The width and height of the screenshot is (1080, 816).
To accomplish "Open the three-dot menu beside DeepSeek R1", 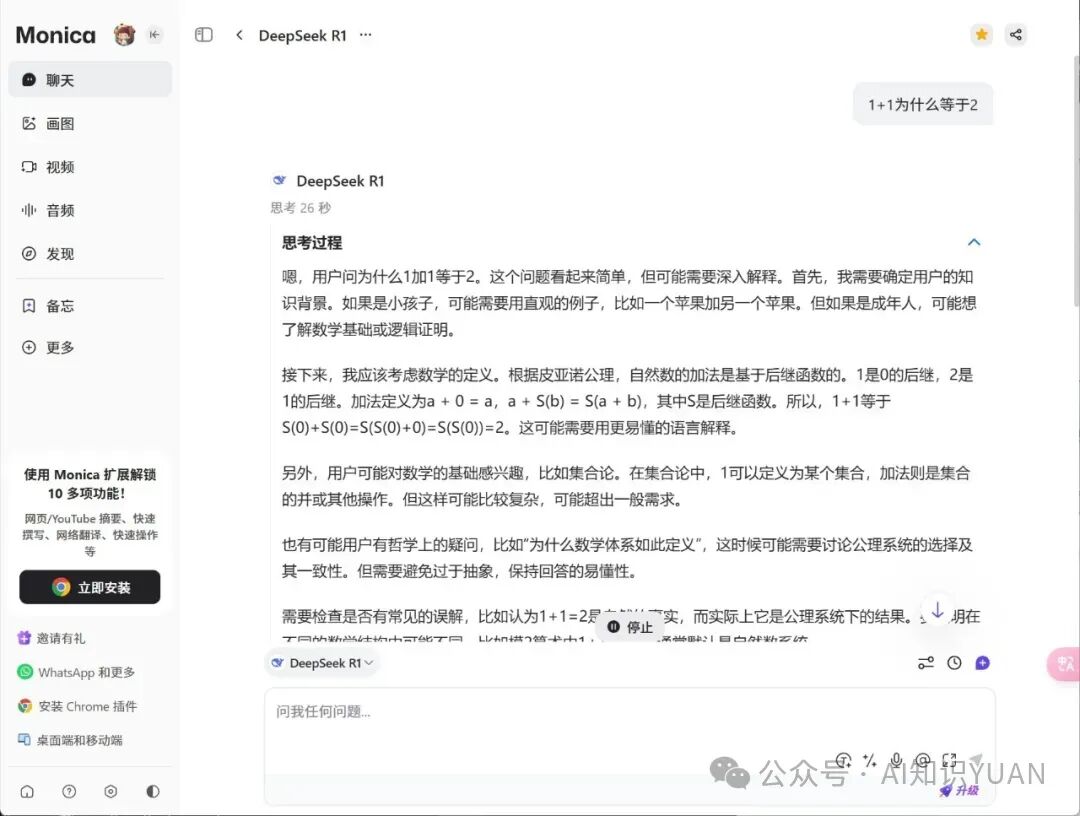I will pos(366,35).
